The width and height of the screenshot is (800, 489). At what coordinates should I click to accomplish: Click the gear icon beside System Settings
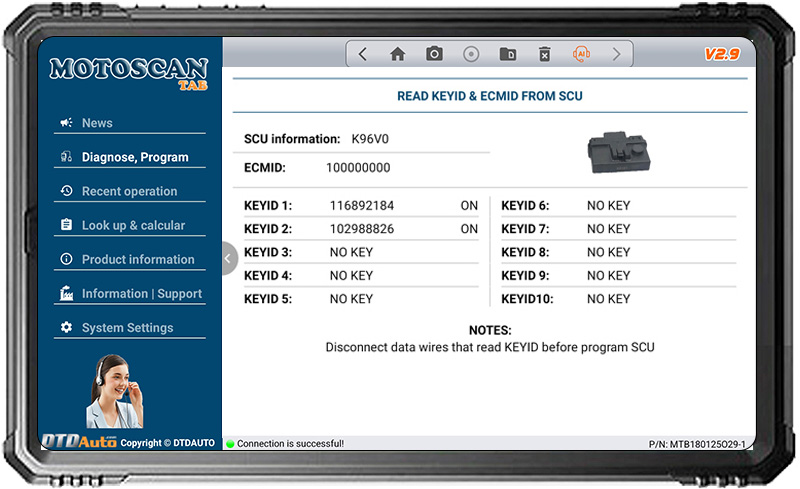[x=66, y=327]
